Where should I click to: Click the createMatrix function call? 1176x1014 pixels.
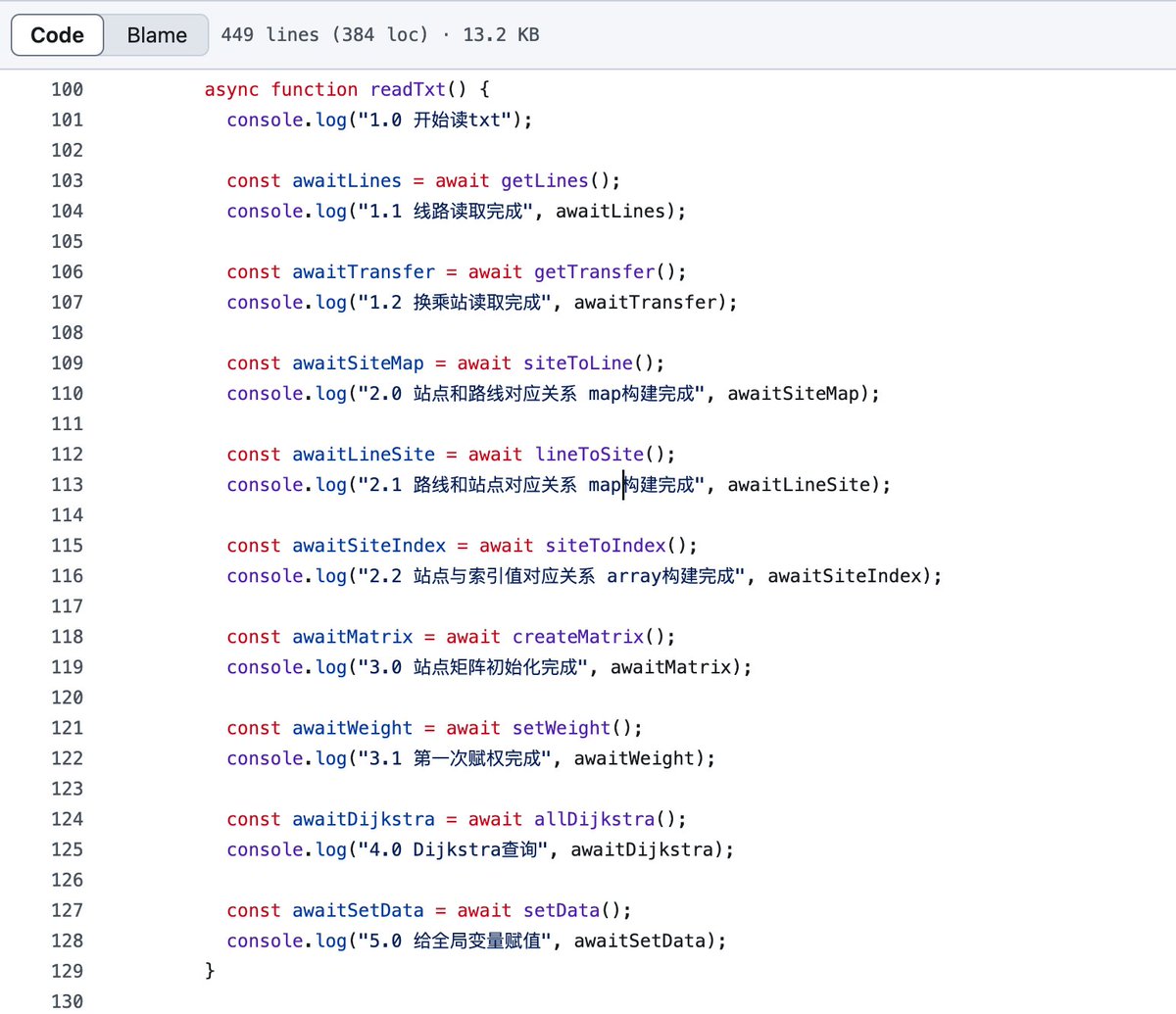pyautogui.click(x=578, y=636)
